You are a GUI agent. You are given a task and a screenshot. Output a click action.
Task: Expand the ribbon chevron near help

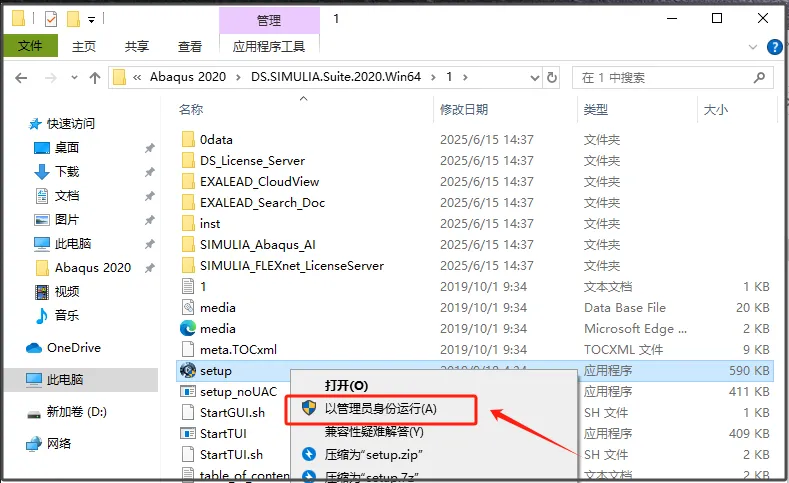click(753, 47)
